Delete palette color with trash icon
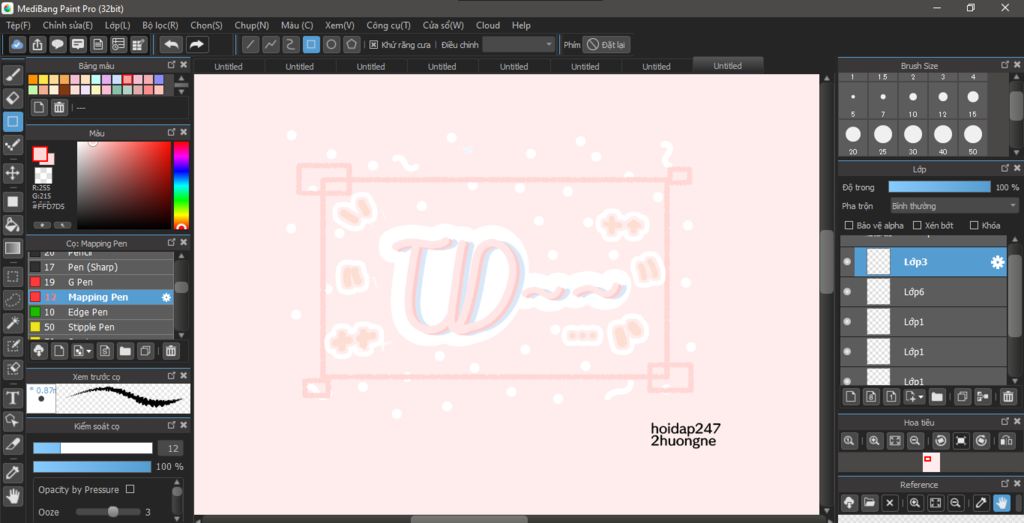1024x523 pixels. (x=59, y=108)
